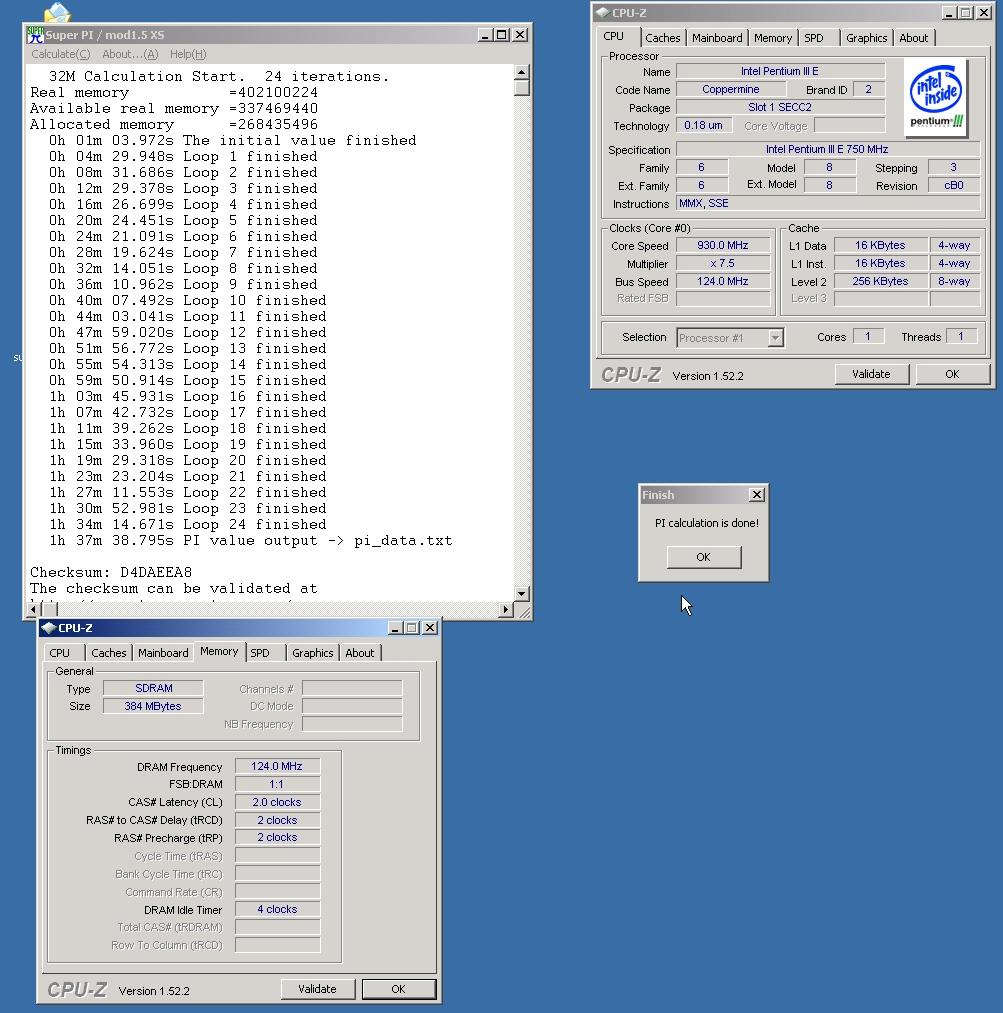Open the Calculate(C) menu in Super PI
This screenshot has height=1013, width=1003.
pyautogui.click(x=61, y=54)
